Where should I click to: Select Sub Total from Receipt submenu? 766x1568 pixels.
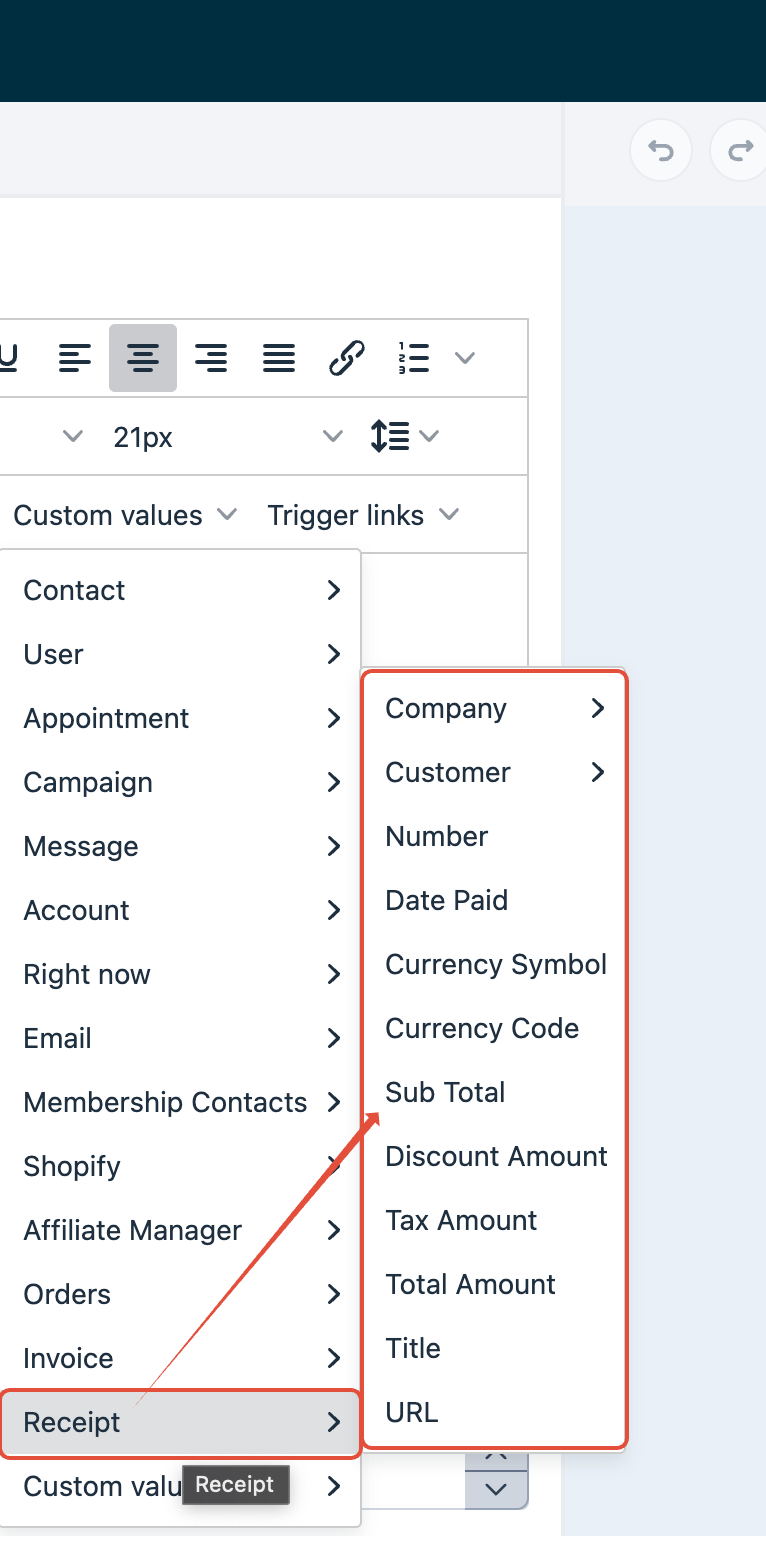click(445, 1092)
